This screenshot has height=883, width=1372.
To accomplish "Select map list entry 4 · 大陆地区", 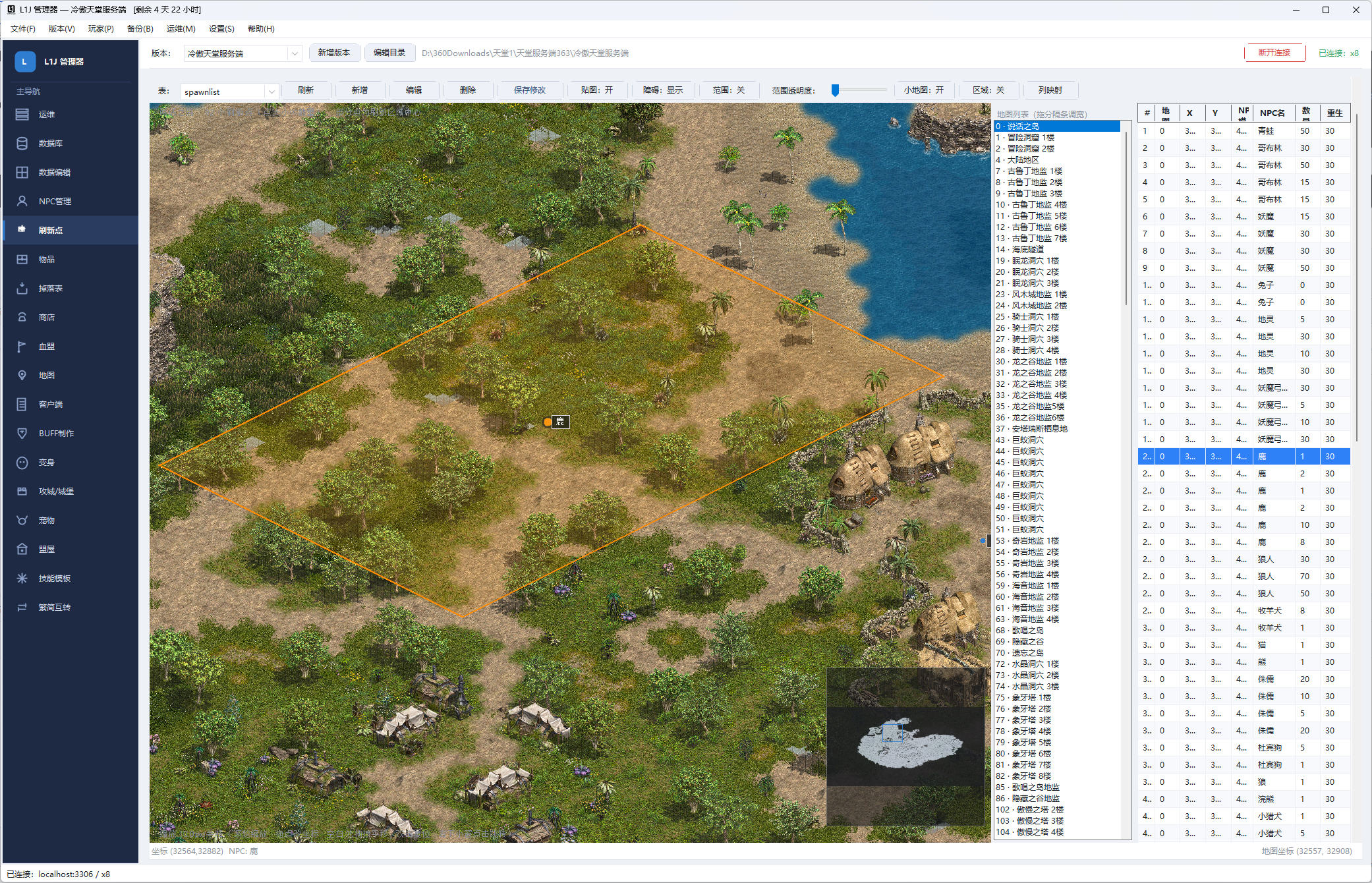I will [x=1057, y=160].
